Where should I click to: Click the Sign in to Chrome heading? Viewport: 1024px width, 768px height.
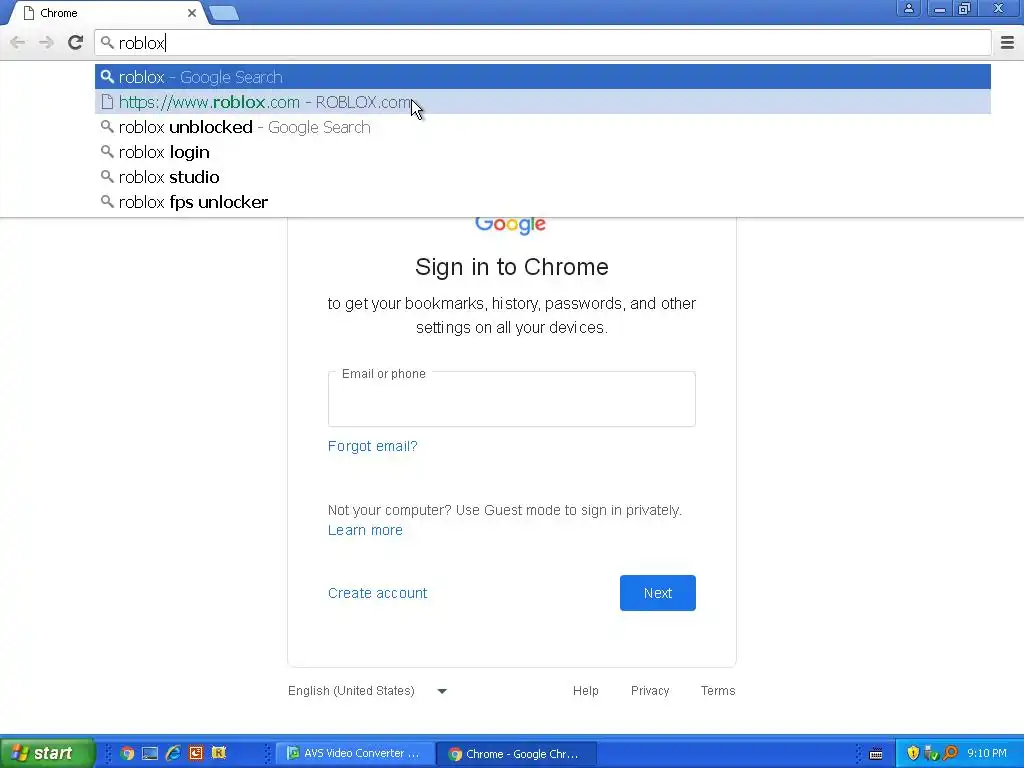point(512,267)
